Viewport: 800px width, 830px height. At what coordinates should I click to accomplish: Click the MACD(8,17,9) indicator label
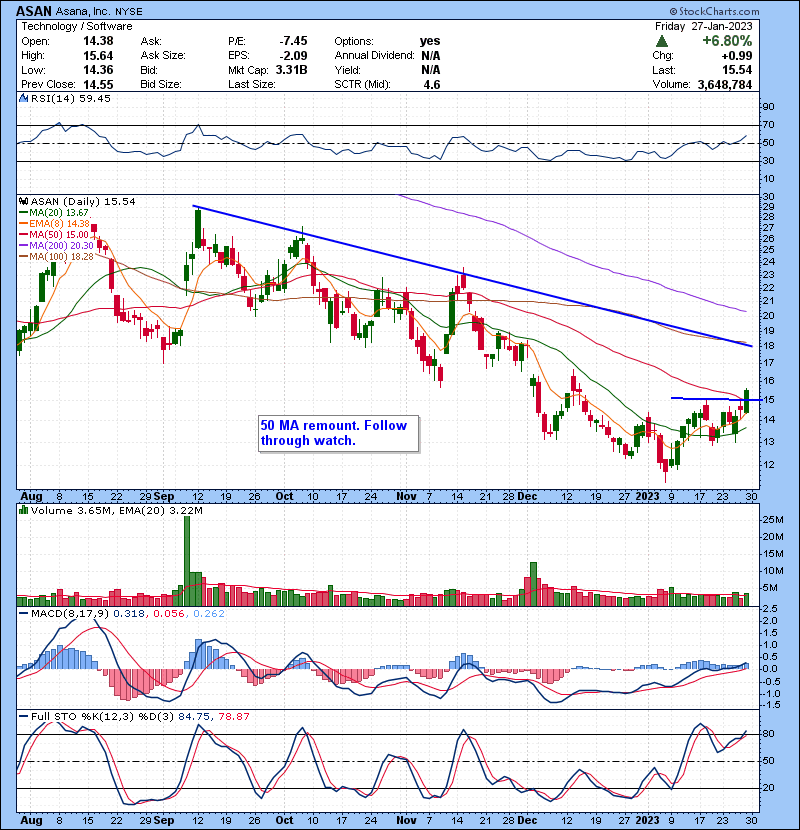(x=70, y=613)
